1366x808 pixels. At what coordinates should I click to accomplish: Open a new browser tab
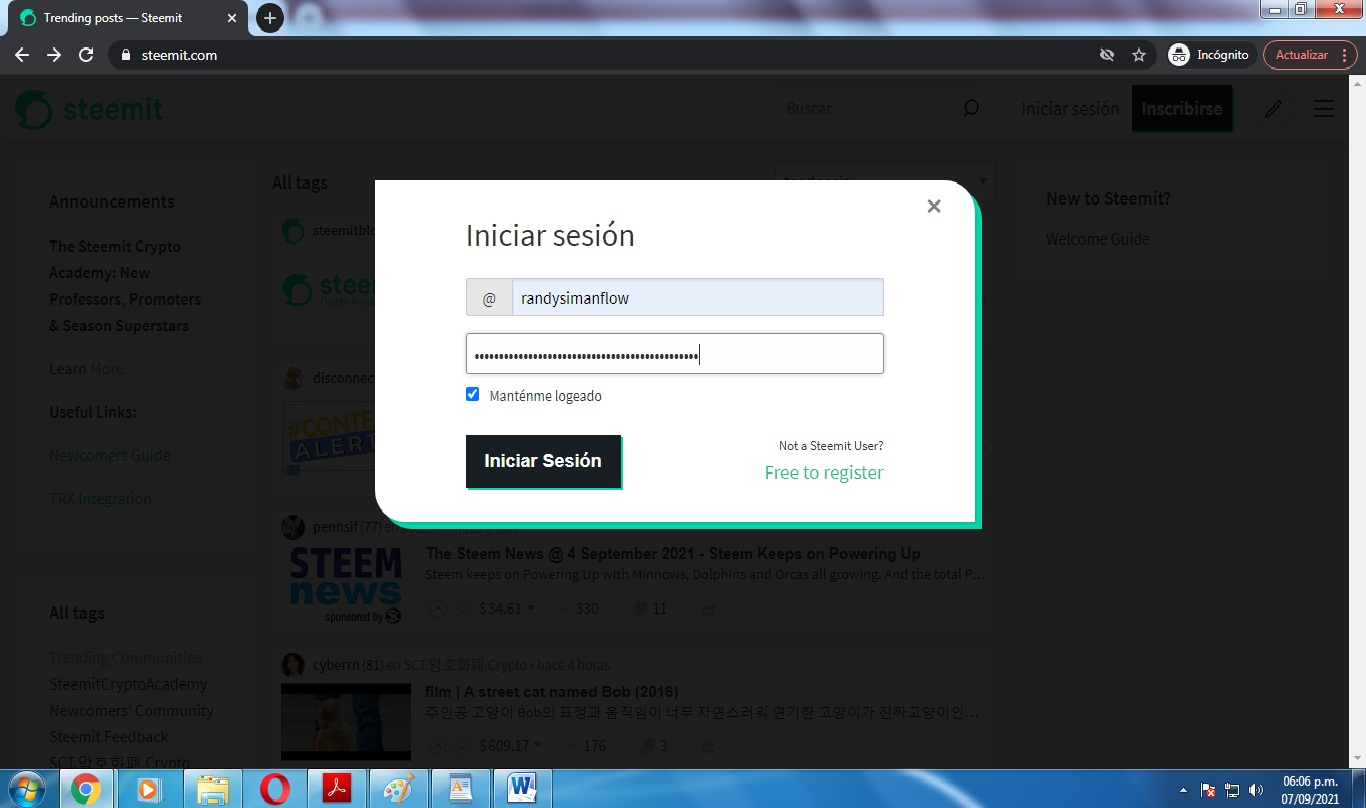click(269, 18)
